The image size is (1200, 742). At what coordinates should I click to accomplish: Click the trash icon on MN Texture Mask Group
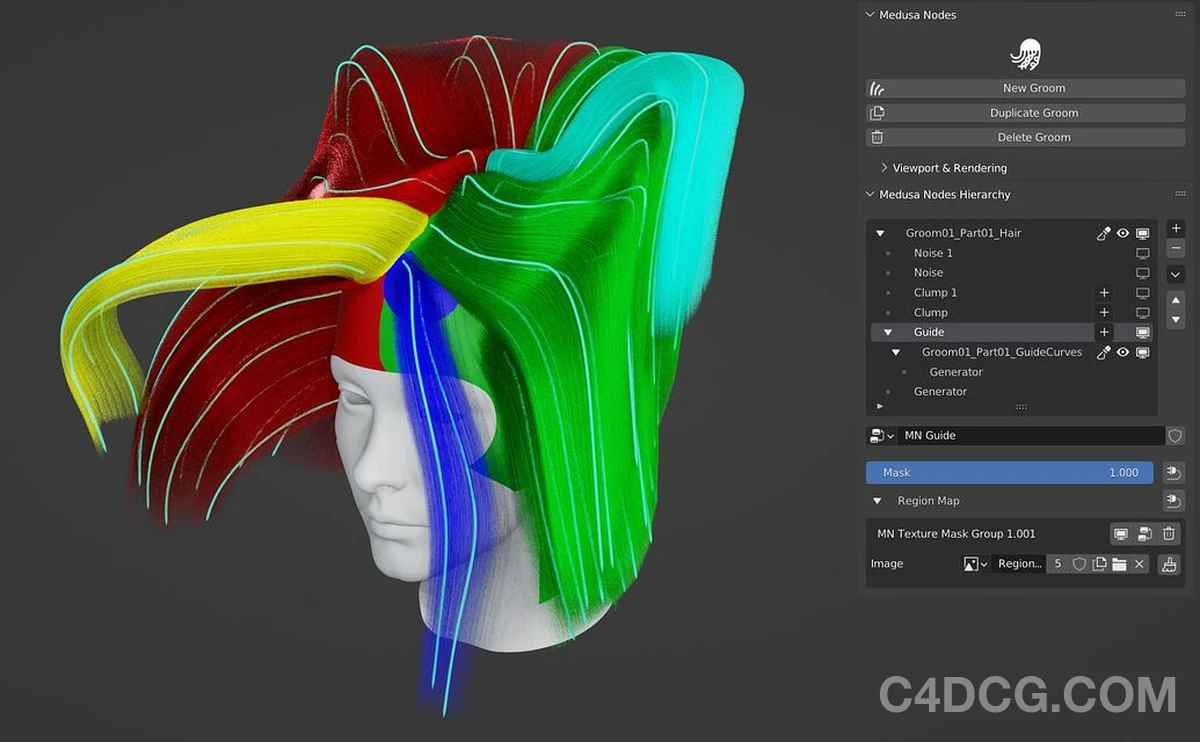[1169, 533]
